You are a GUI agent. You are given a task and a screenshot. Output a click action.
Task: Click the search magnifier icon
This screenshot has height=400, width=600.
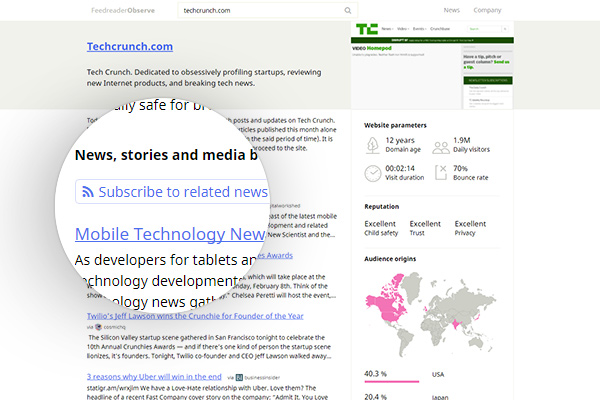pyautogui.click(x=348, y=10)
